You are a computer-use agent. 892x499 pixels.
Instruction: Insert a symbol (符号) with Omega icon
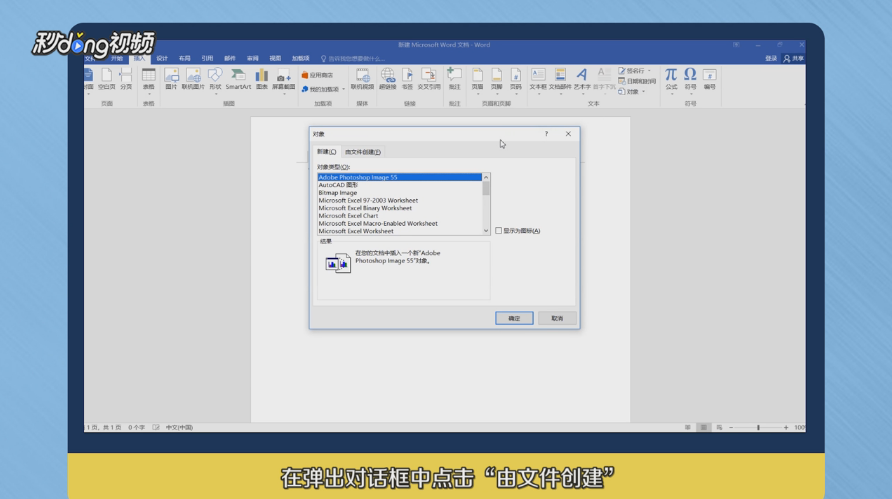(690, 79)
